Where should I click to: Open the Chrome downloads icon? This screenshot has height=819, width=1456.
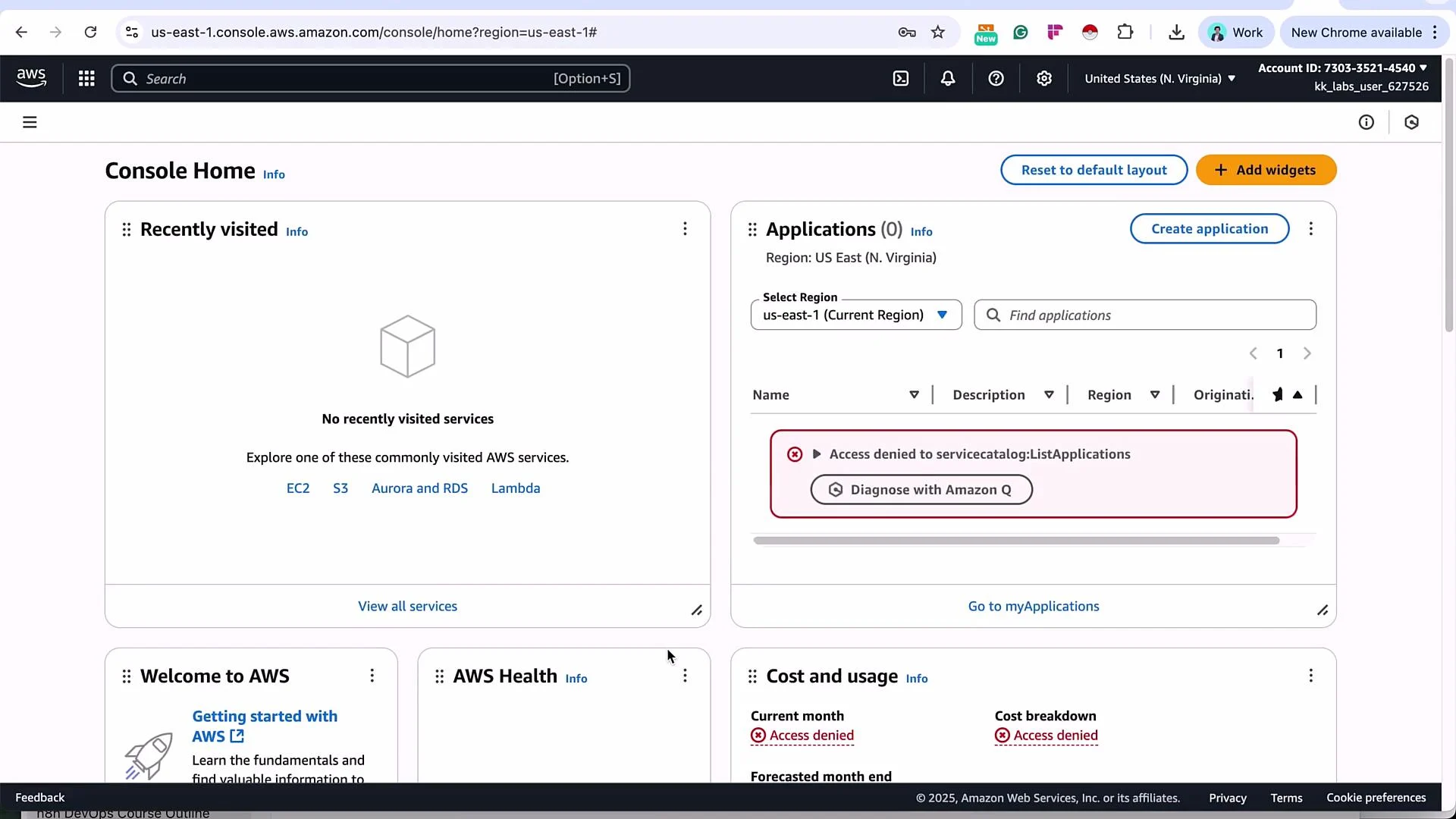1176,32
